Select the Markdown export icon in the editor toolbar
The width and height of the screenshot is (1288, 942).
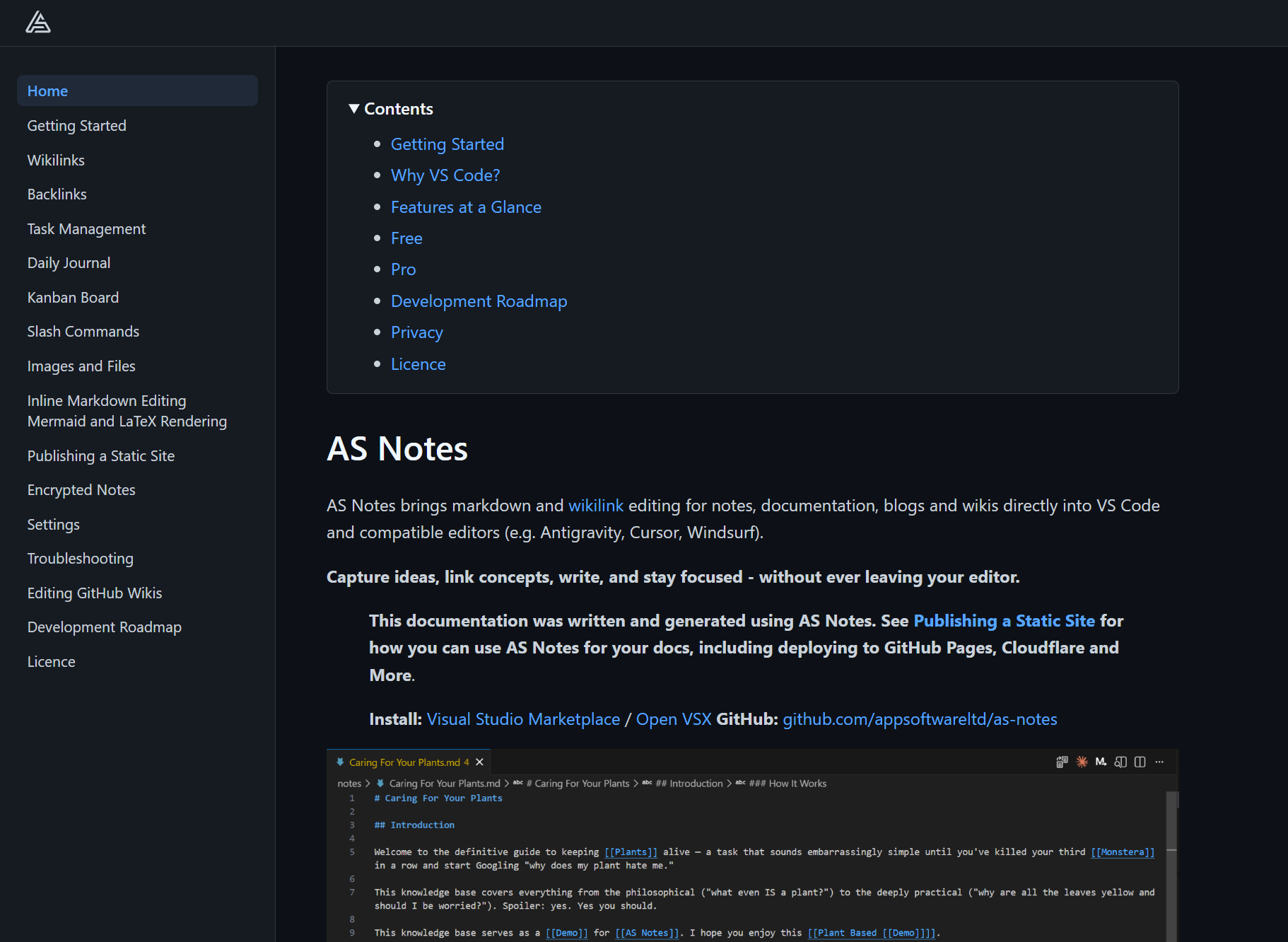click(x=1101, y=762)
